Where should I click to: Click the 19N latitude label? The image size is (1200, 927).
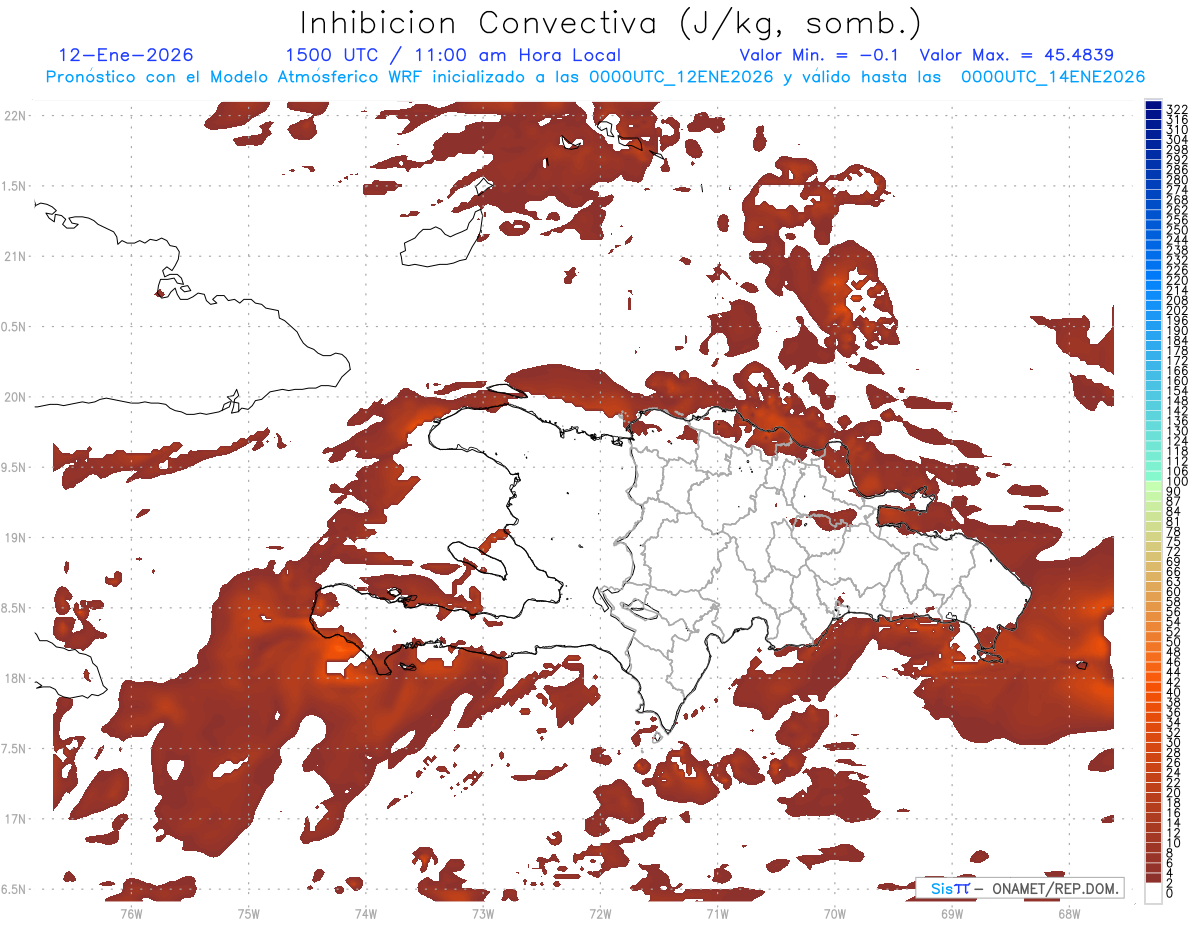(x=14, y=537)
